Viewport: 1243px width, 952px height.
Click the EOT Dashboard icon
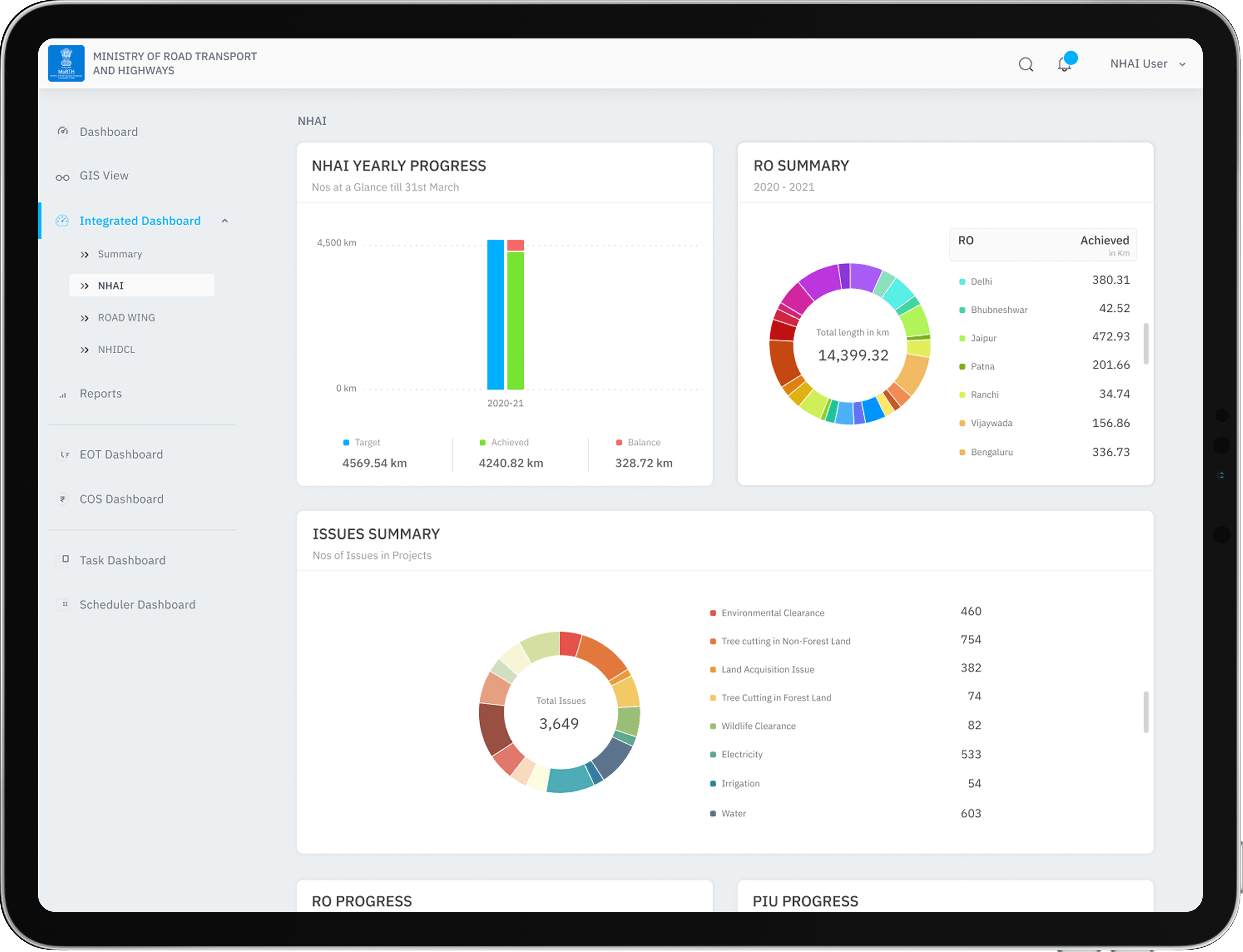pyautogui.click(x=64, y=454)
